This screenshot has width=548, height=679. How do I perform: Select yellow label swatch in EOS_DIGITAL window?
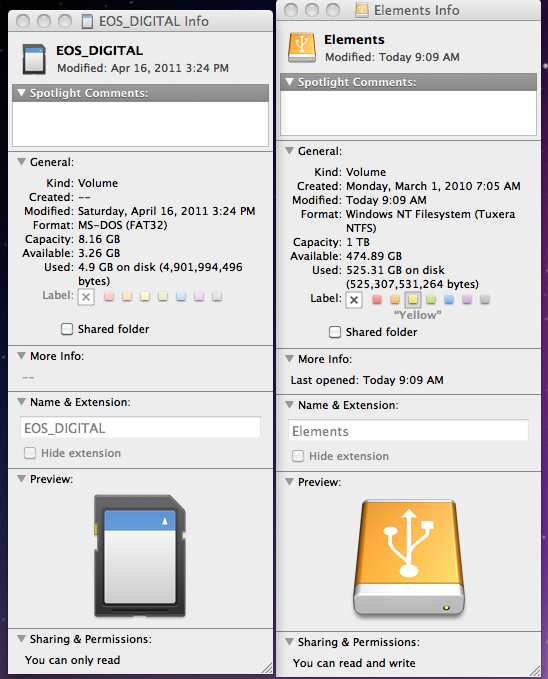(x=145, y=297)
